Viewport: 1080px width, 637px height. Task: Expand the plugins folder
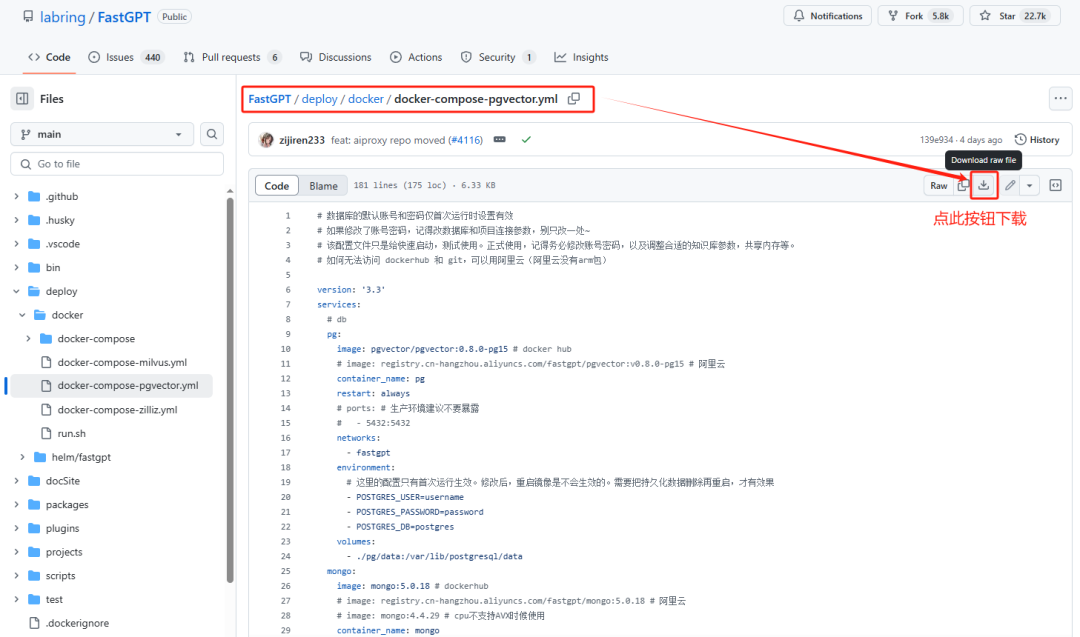(17, 528)
